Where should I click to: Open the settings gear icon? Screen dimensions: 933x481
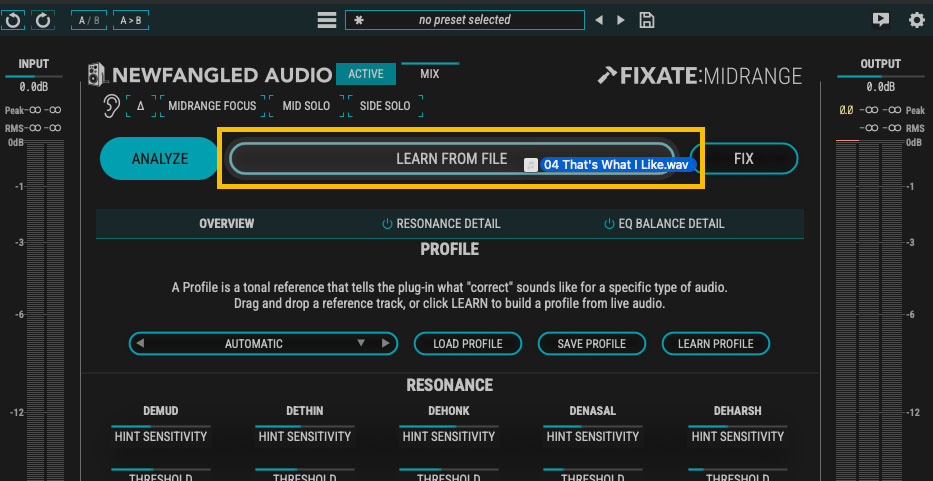click(x=916, y=20)
